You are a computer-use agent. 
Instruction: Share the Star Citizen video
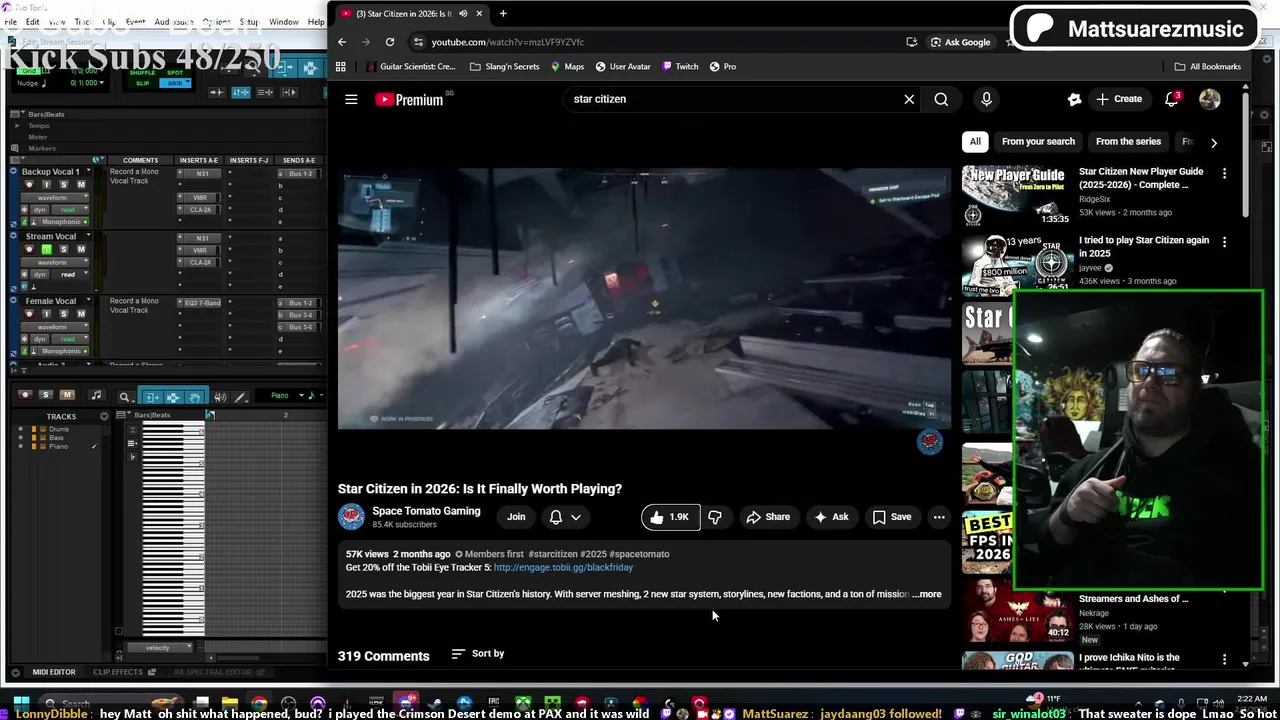coord(768,517)
